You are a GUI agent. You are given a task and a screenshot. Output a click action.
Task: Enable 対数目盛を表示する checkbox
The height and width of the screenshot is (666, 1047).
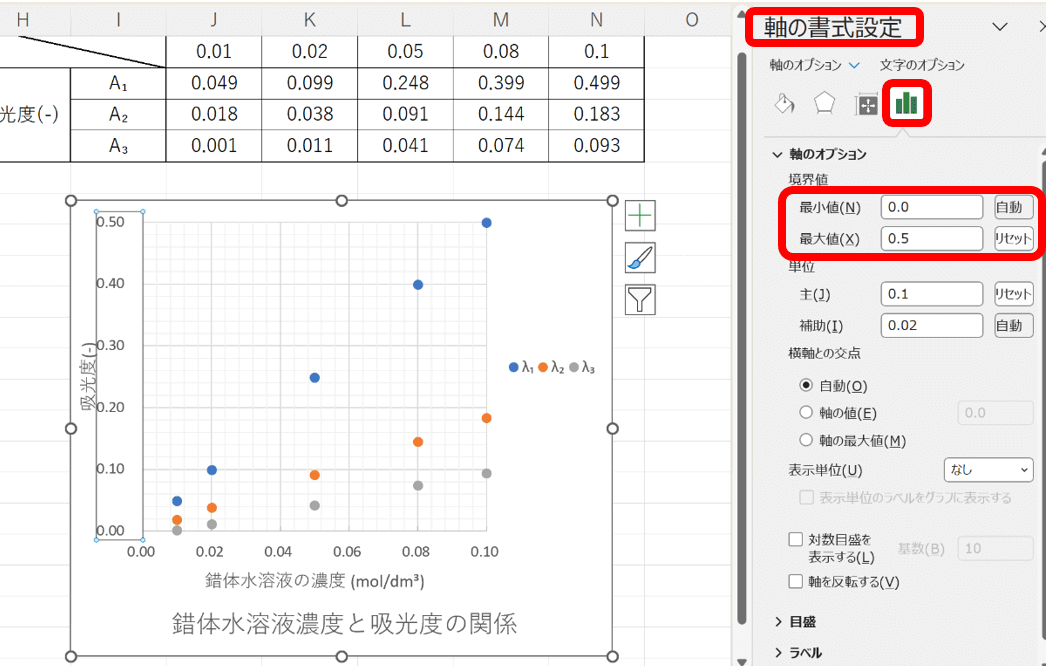point(795,539)
